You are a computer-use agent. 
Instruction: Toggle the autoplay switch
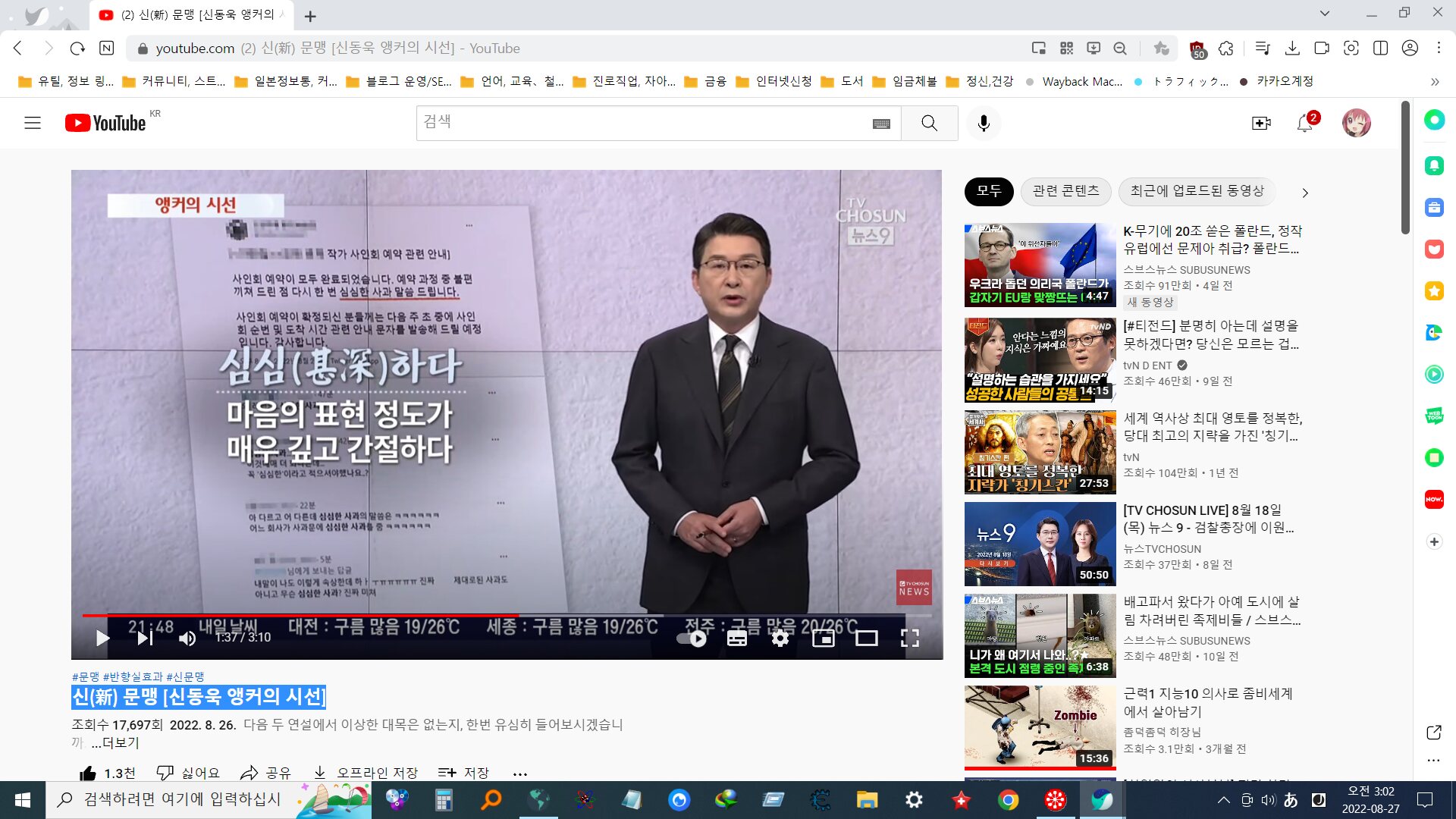pos(692,639)
